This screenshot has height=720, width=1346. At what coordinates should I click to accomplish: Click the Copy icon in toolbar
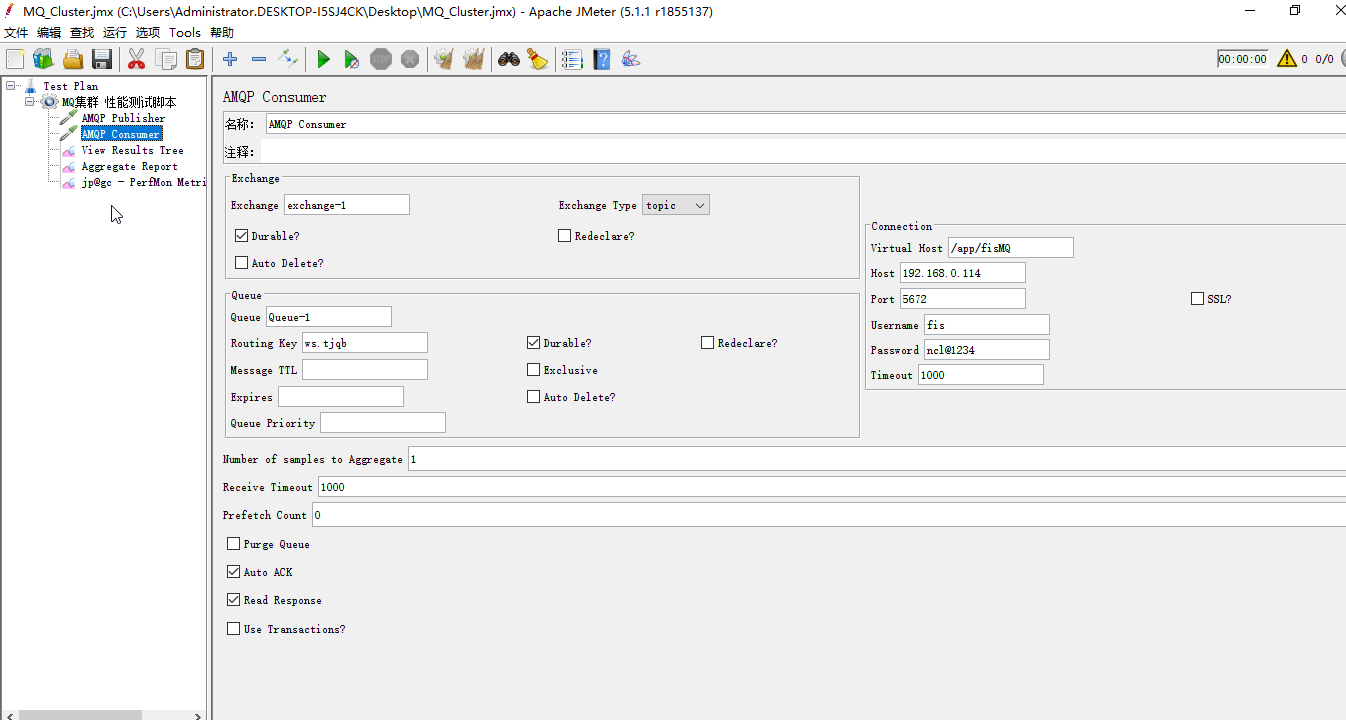point(166,59)
